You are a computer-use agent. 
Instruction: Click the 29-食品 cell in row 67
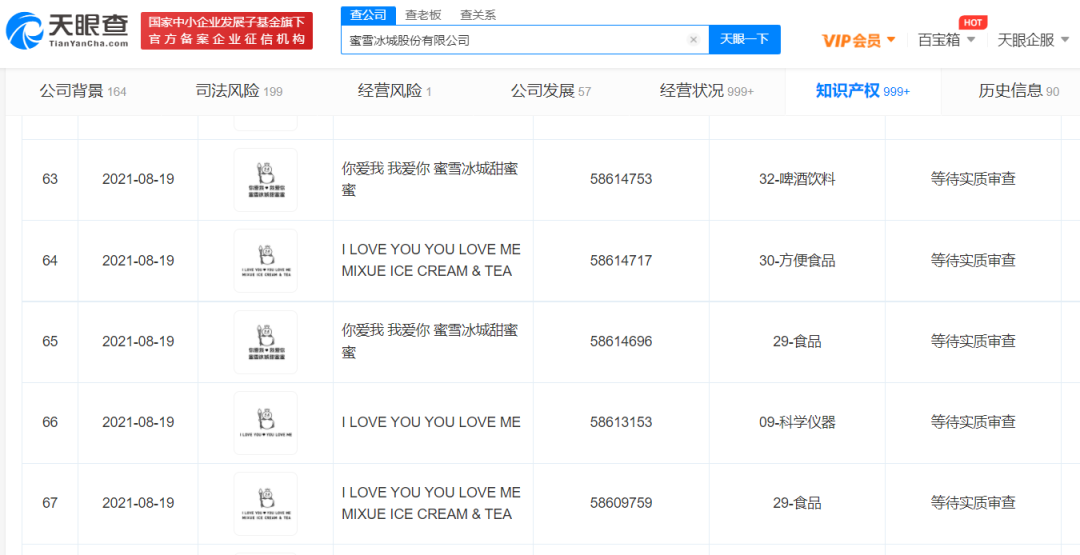797,503
